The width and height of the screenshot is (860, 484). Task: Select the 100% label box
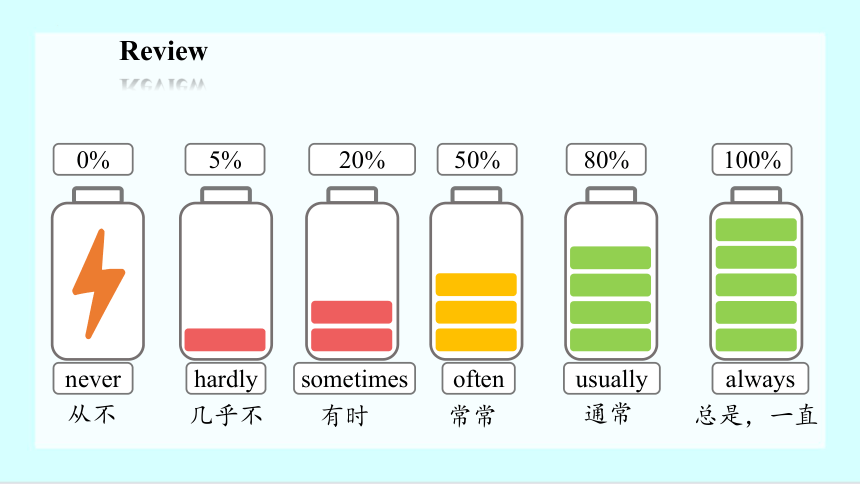tap(752, 160)
